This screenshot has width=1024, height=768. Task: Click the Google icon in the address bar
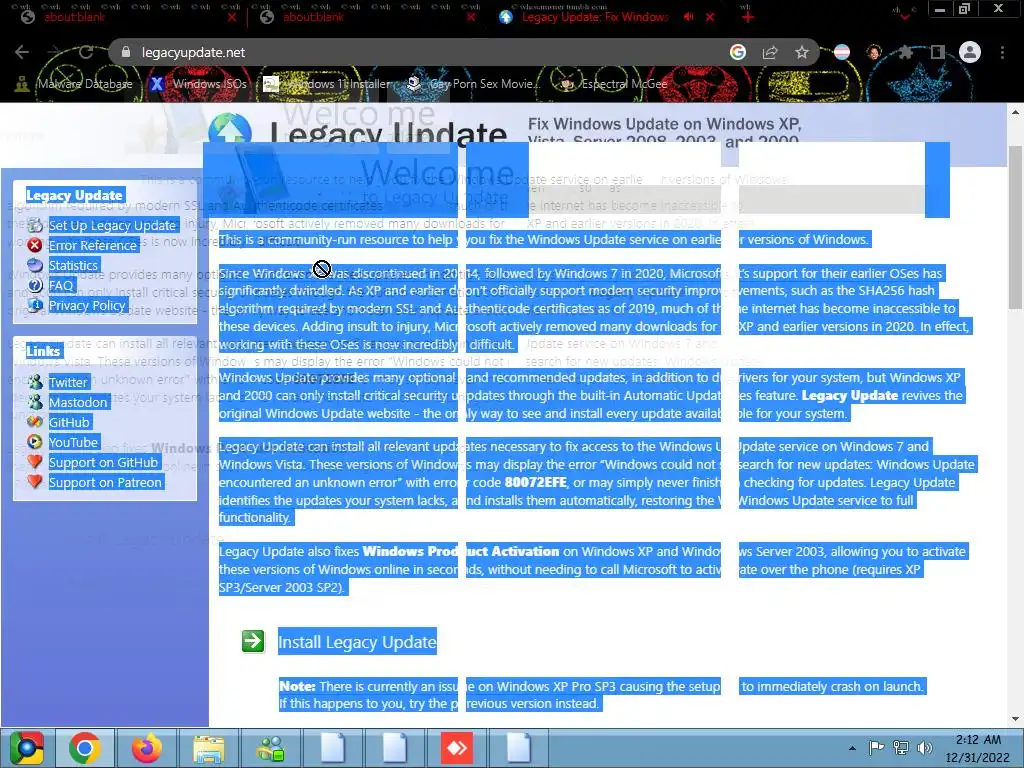738,52
